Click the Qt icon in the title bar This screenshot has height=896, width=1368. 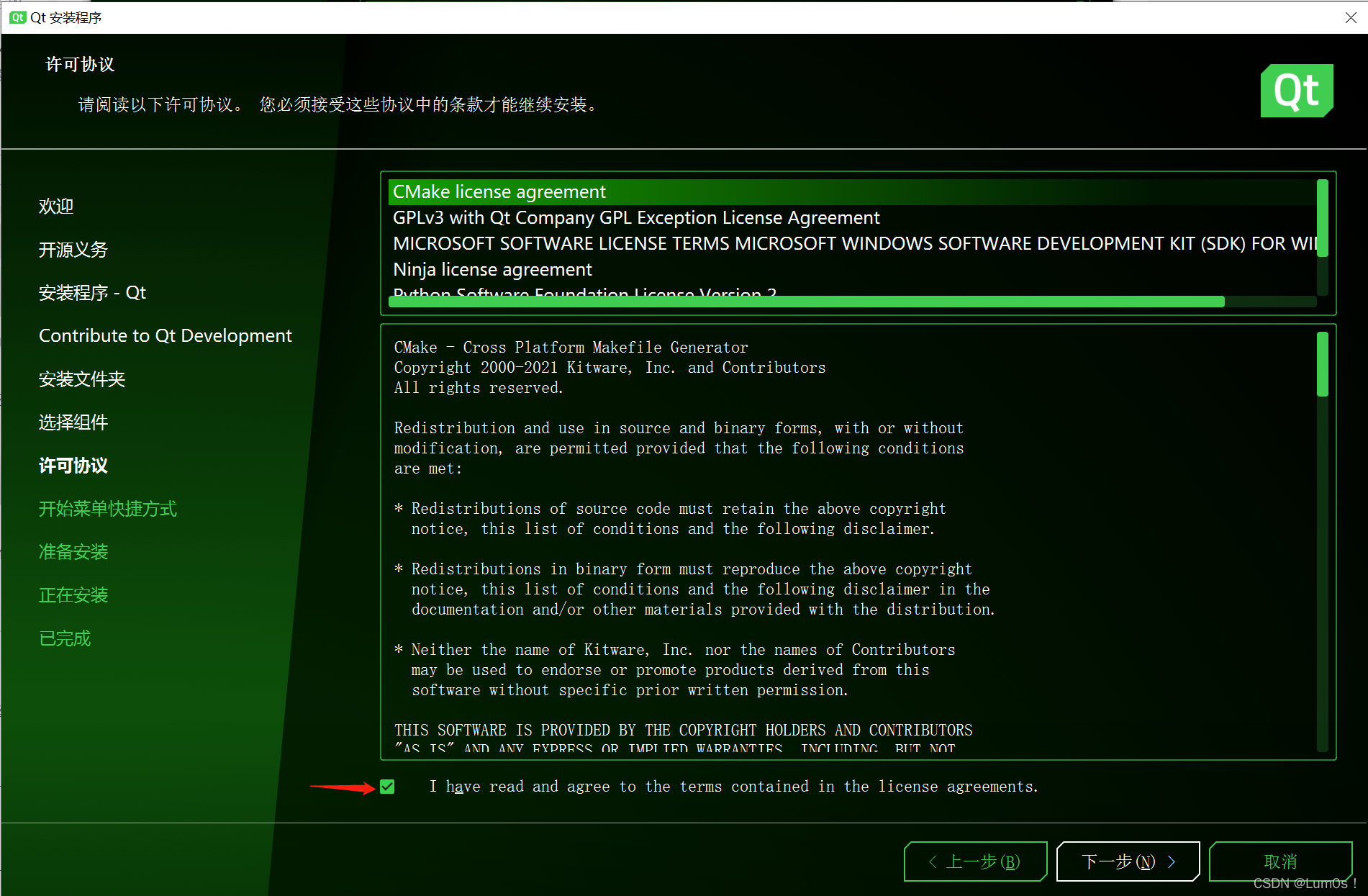[17, 17]
